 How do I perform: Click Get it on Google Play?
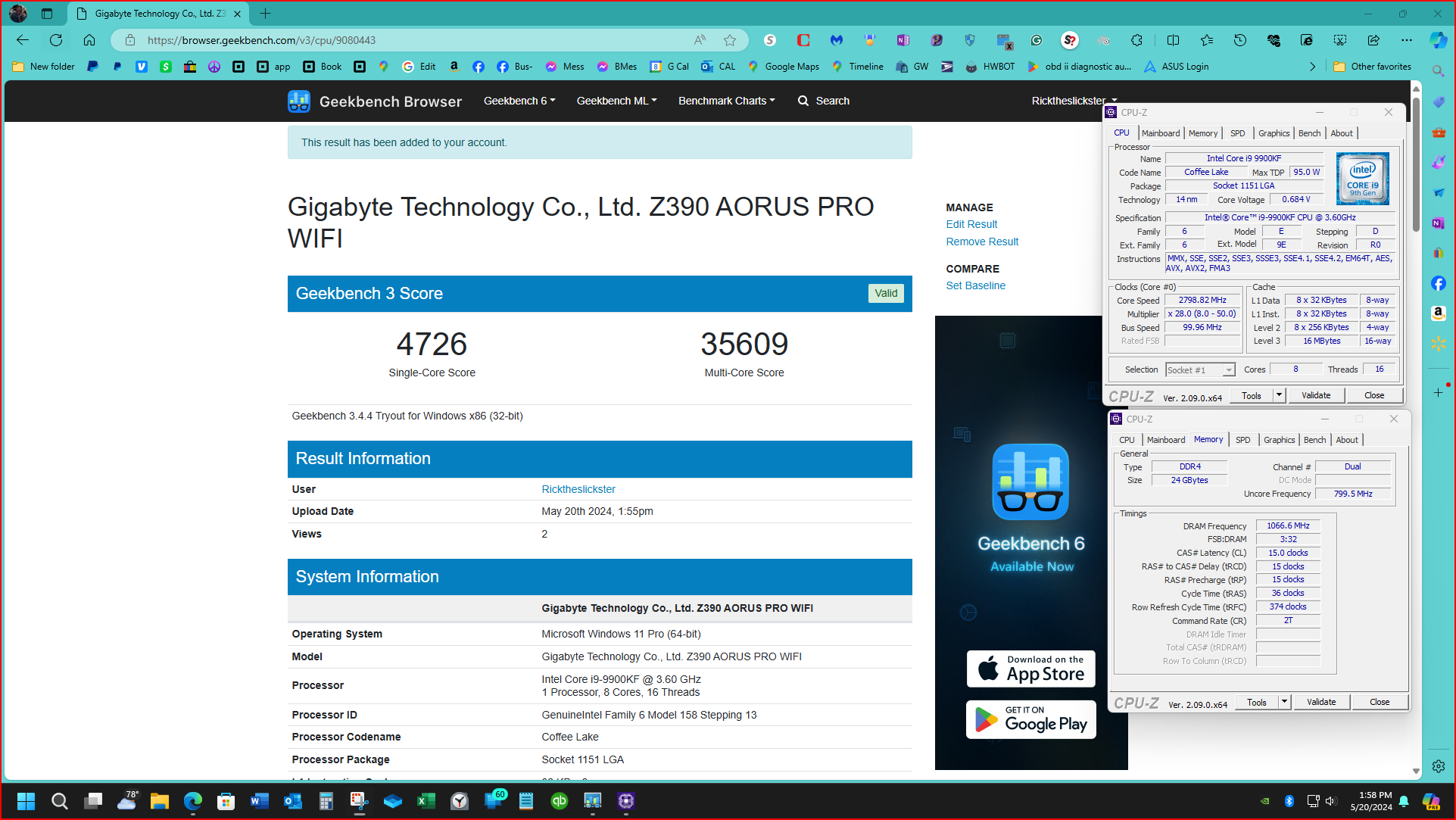tap(1030, 719)
